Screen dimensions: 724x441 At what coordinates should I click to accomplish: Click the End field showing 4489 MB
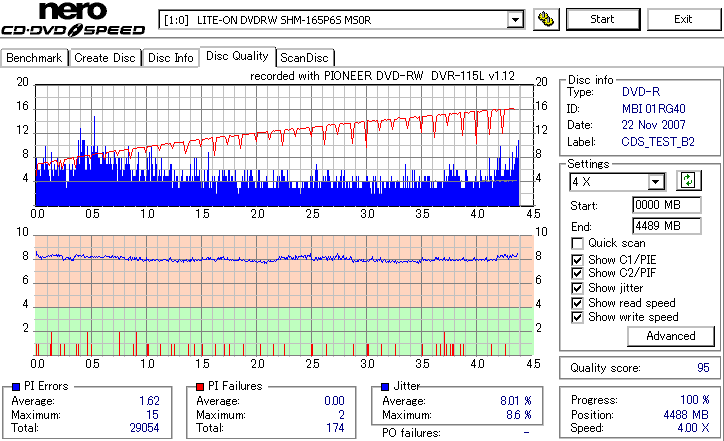667,226
